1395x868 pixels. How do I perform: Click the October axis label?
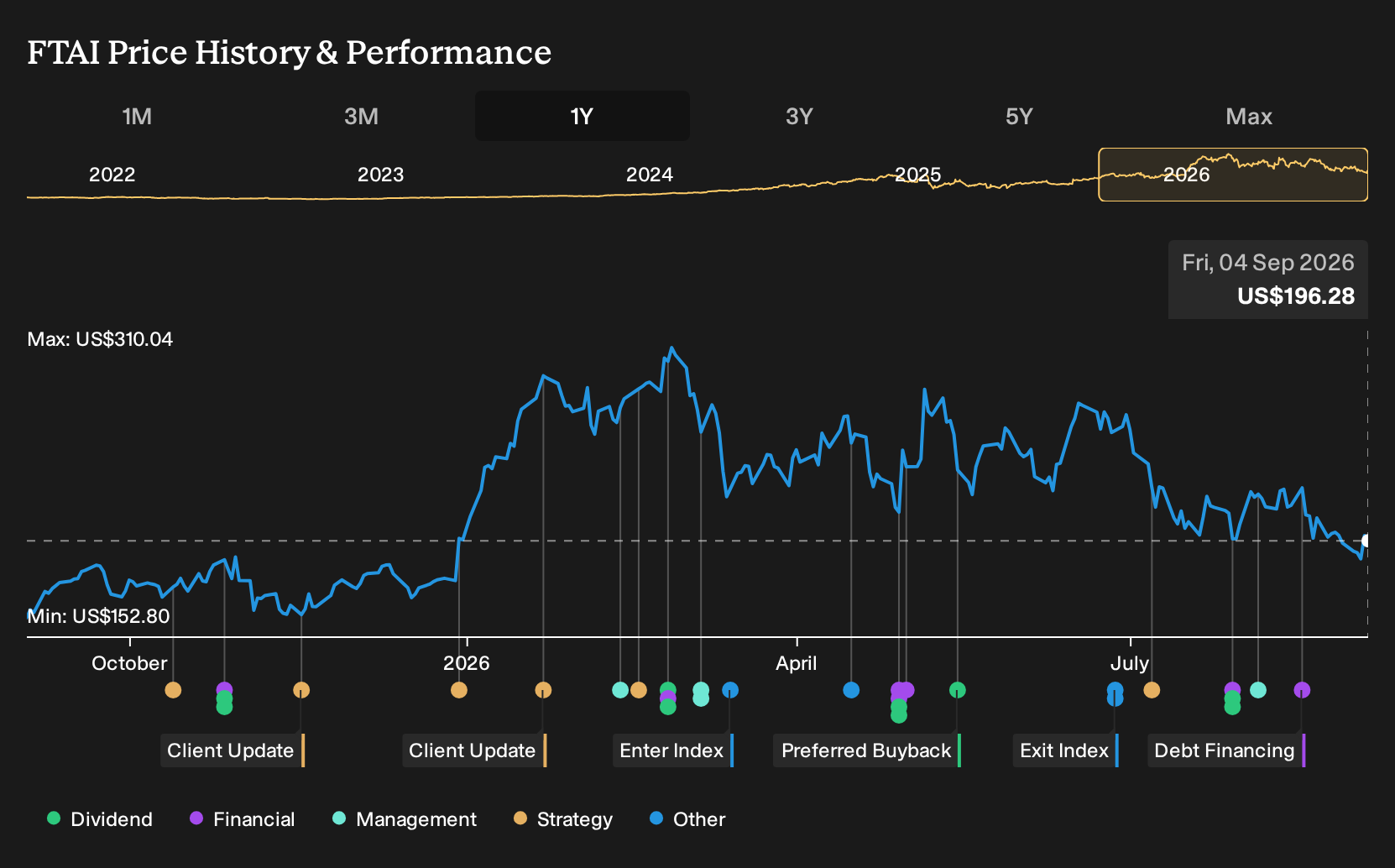click(x=129, y=663)
